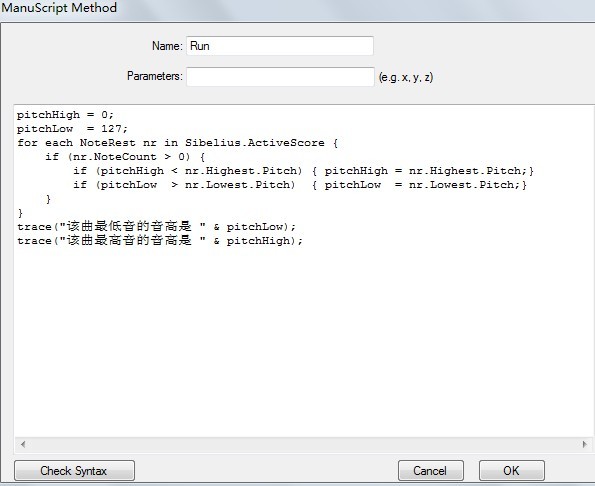Place cursor on line 'pitchLow = 127;'
Screen dimensions: 595x486
[x=72, y=129]
